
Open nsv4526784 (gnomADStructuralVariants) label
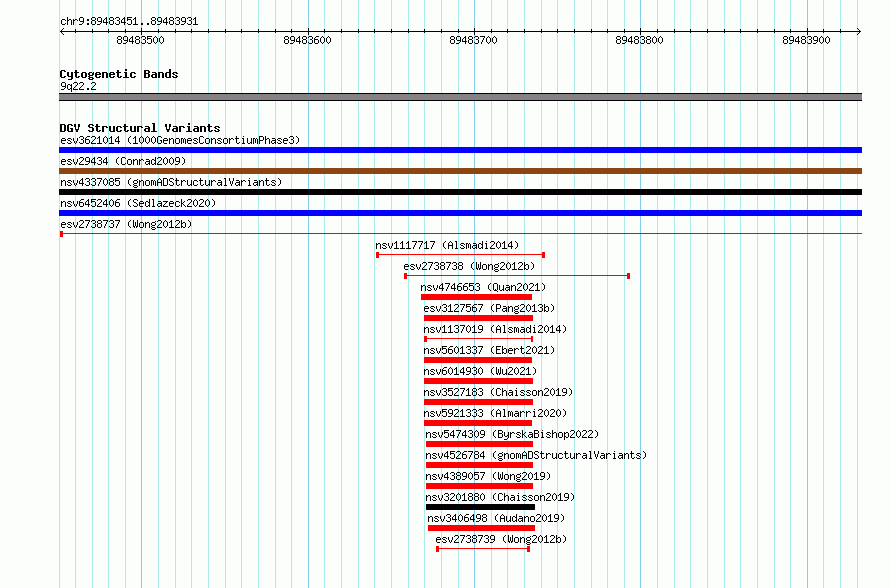click(x=536, y=455)
